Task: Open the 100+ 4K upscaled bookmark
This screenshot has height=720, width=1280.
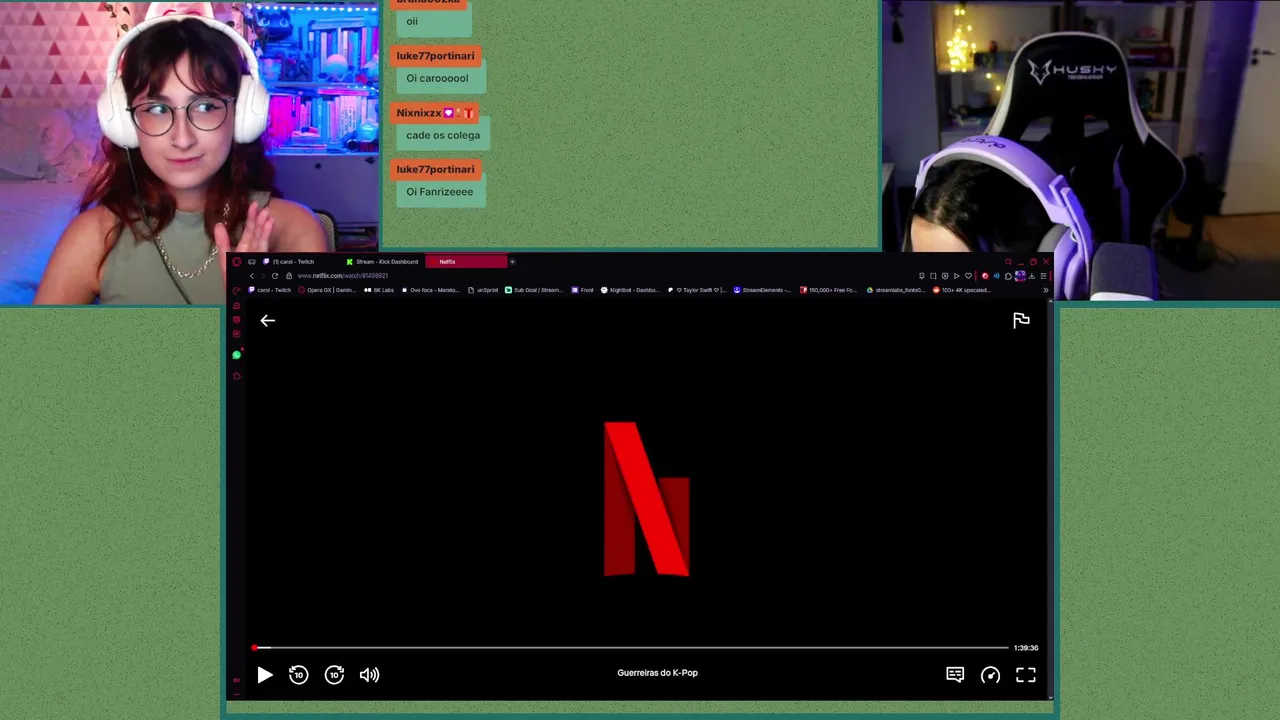Action: click(x=961, y=290)
